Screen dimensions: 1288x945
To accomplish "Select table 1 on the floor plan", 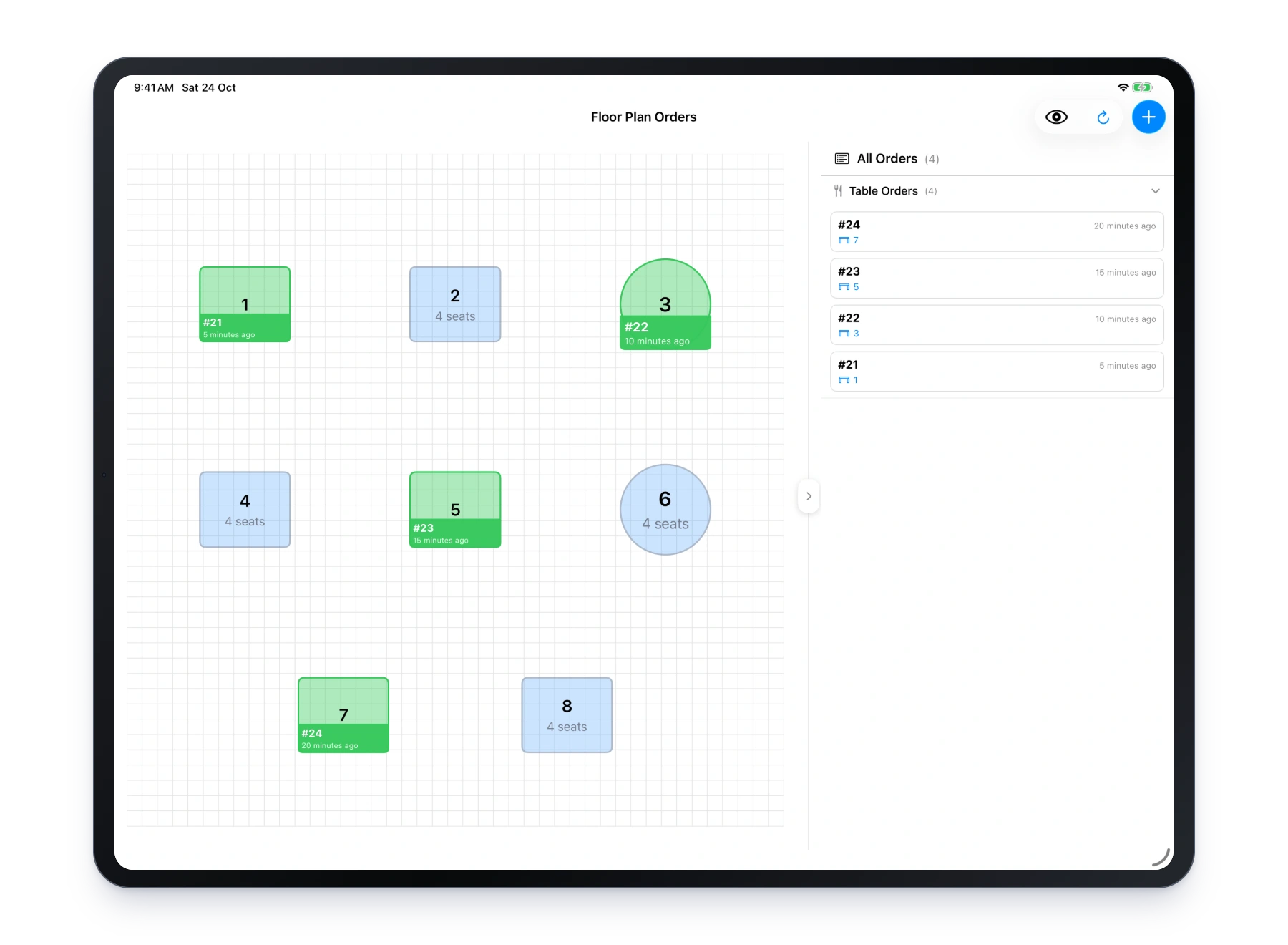I will tap(245, 304).
